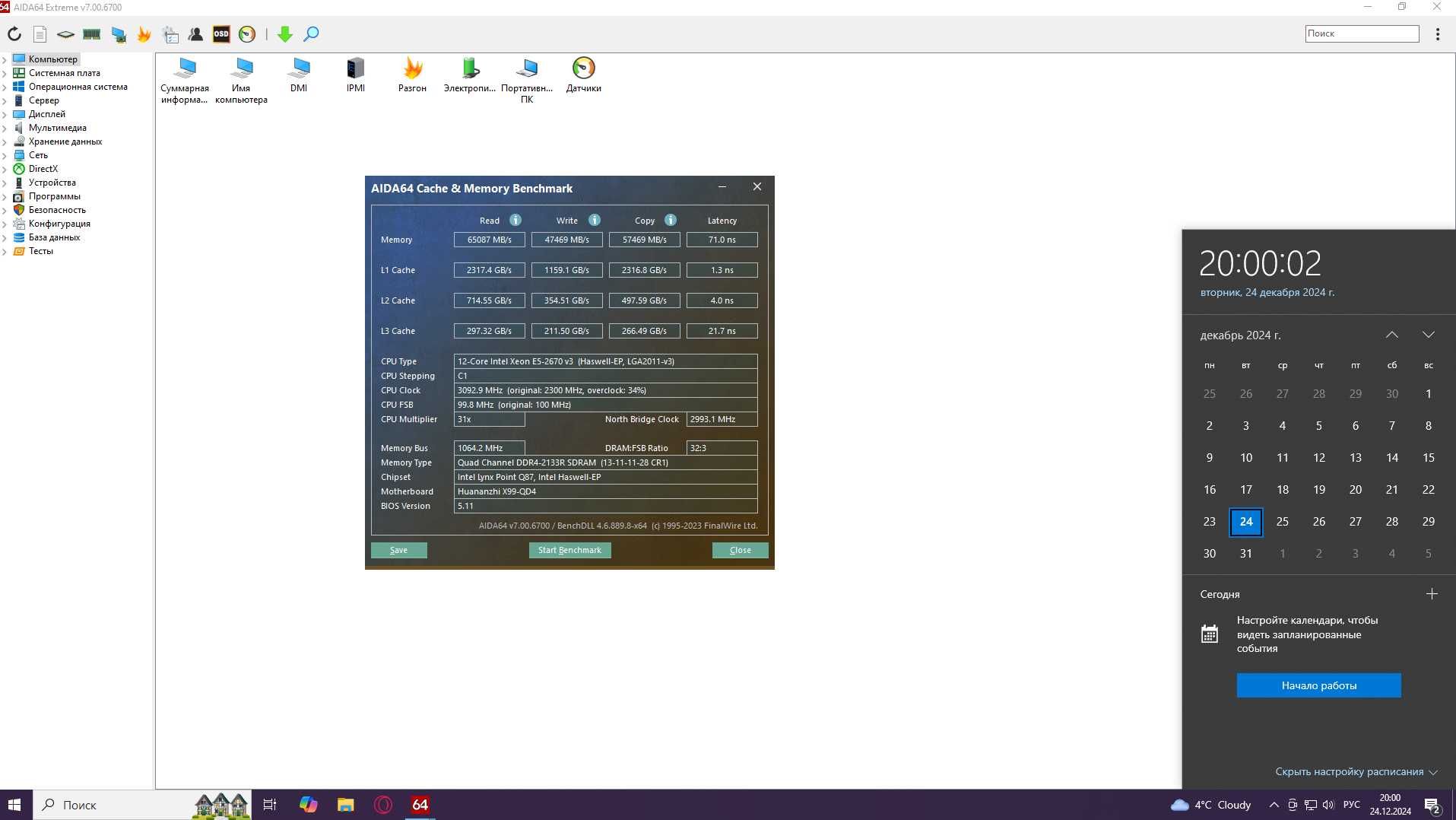Open Task View on the taskbar
Viewport: 1456px width, 820px height.
[x=270, y=805]
